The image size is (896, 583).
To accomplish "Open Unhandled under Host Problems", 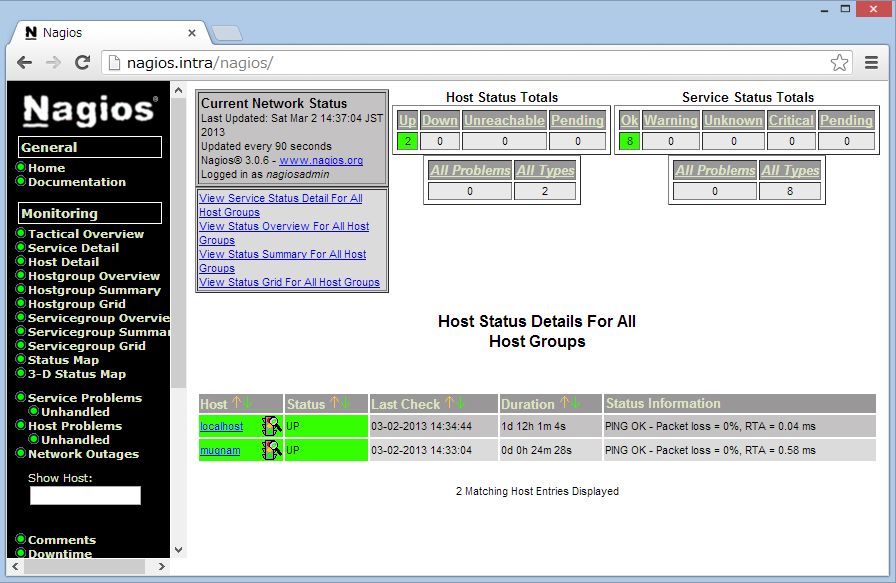I will (75, 440).
